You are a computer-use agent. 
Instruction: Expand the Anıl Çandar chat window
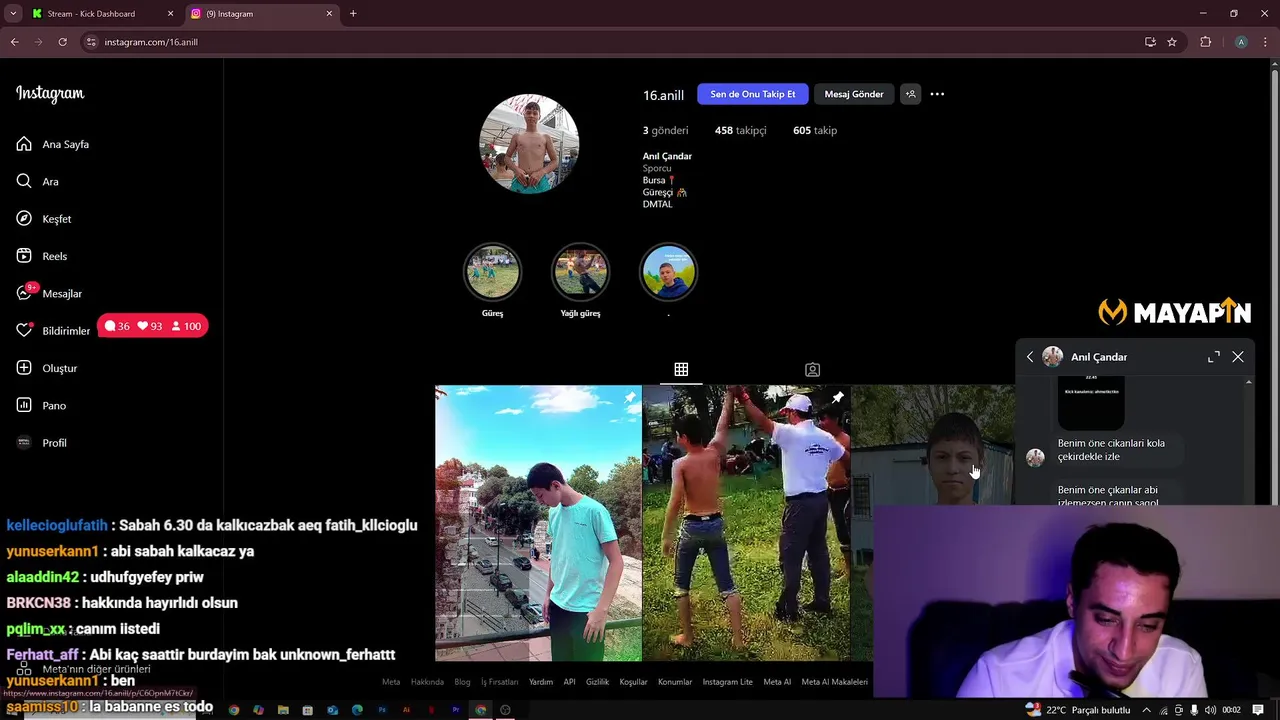coord(1213,357)
